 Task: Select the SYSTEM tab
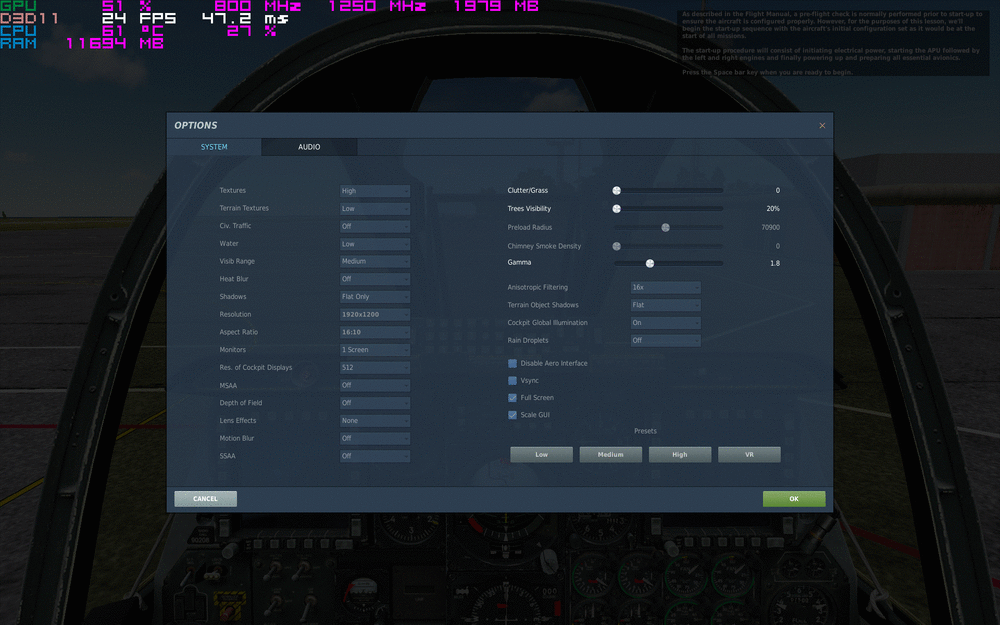click(x=214, y=146)
